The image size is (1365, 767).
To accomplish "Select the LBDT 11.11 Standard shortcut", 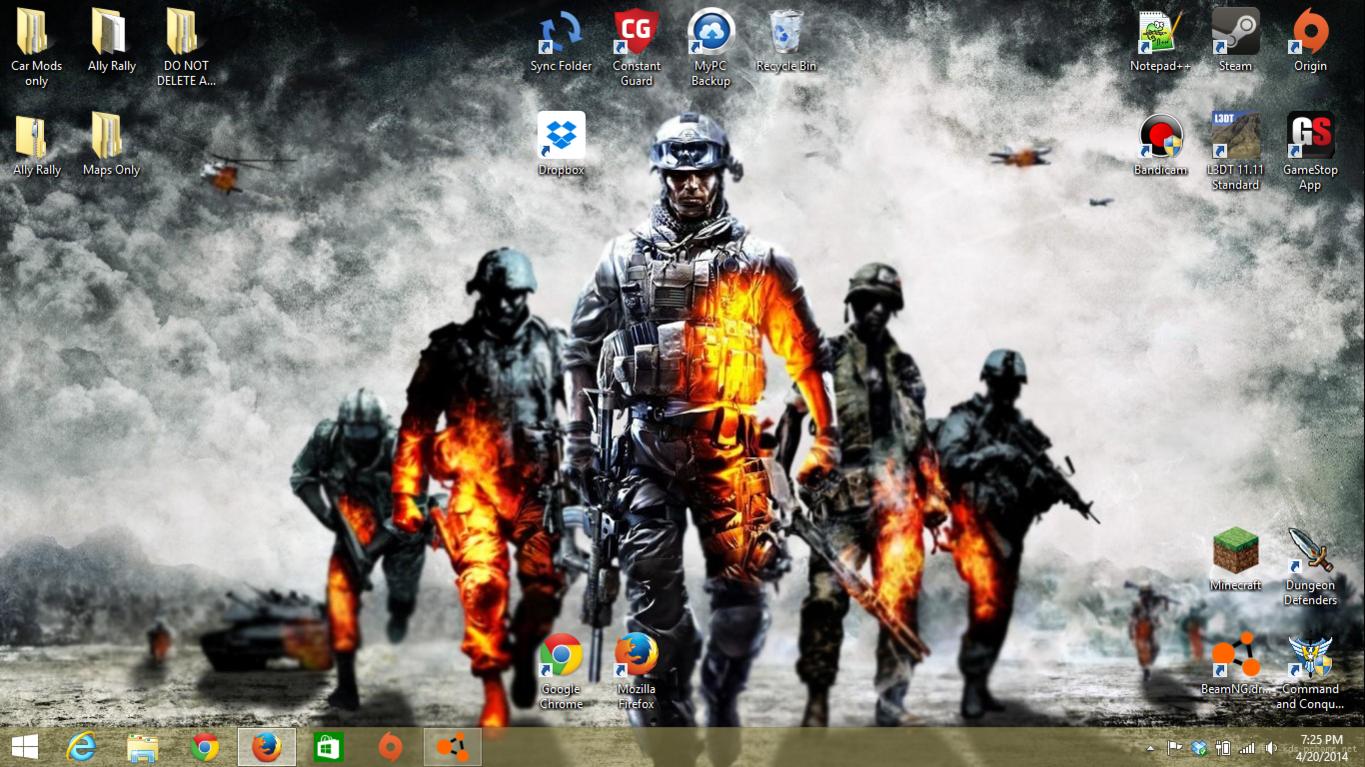I will click(1235, 151).
